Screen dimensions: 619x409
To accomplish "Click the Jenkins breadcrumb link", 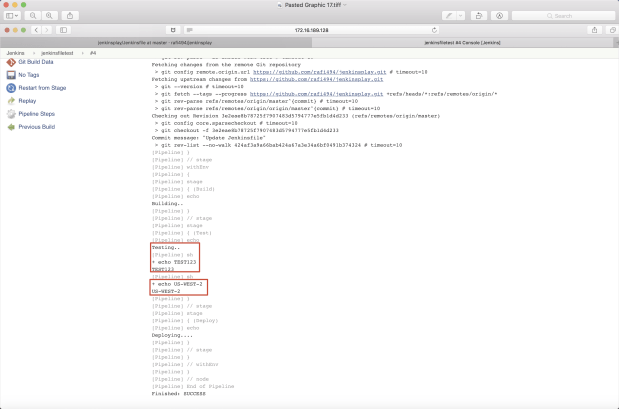I will 15,53.
